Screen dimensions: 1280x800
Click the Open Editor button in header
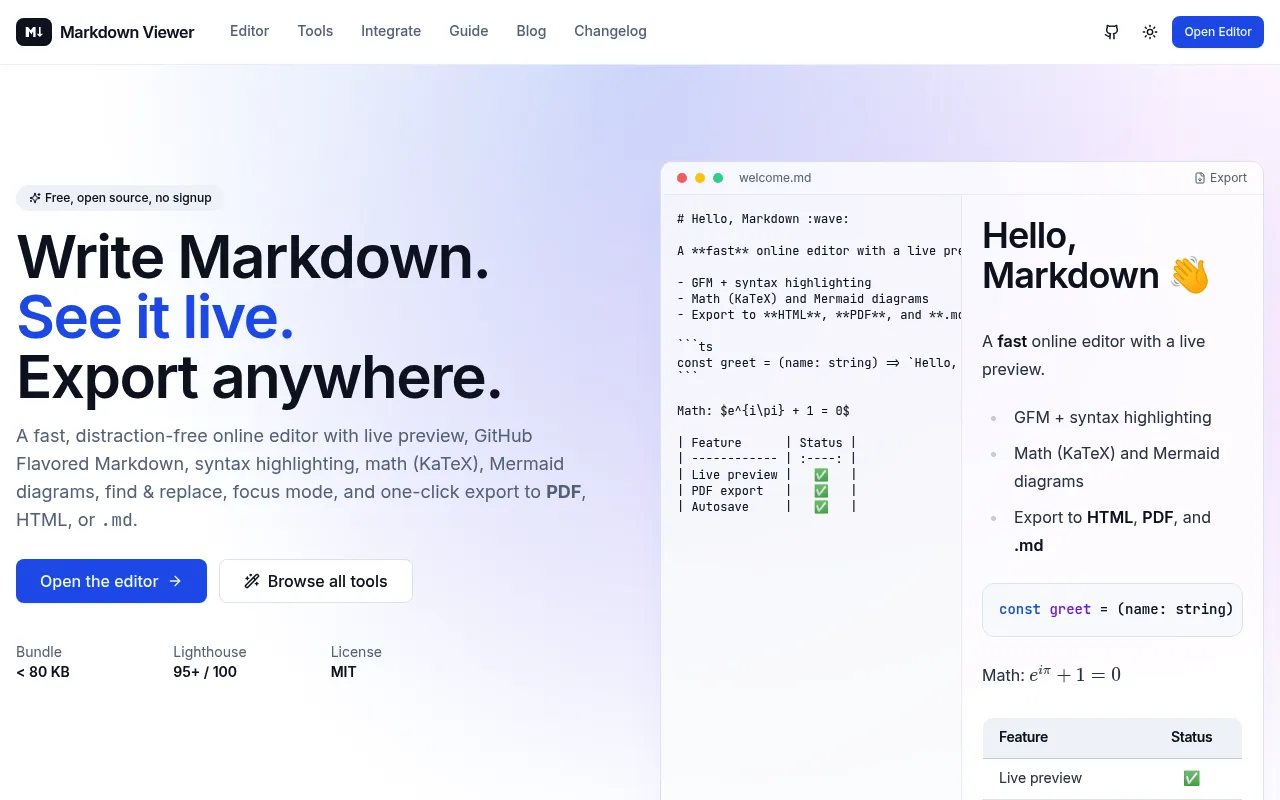pyautogui.click(x=1218, y=32)
